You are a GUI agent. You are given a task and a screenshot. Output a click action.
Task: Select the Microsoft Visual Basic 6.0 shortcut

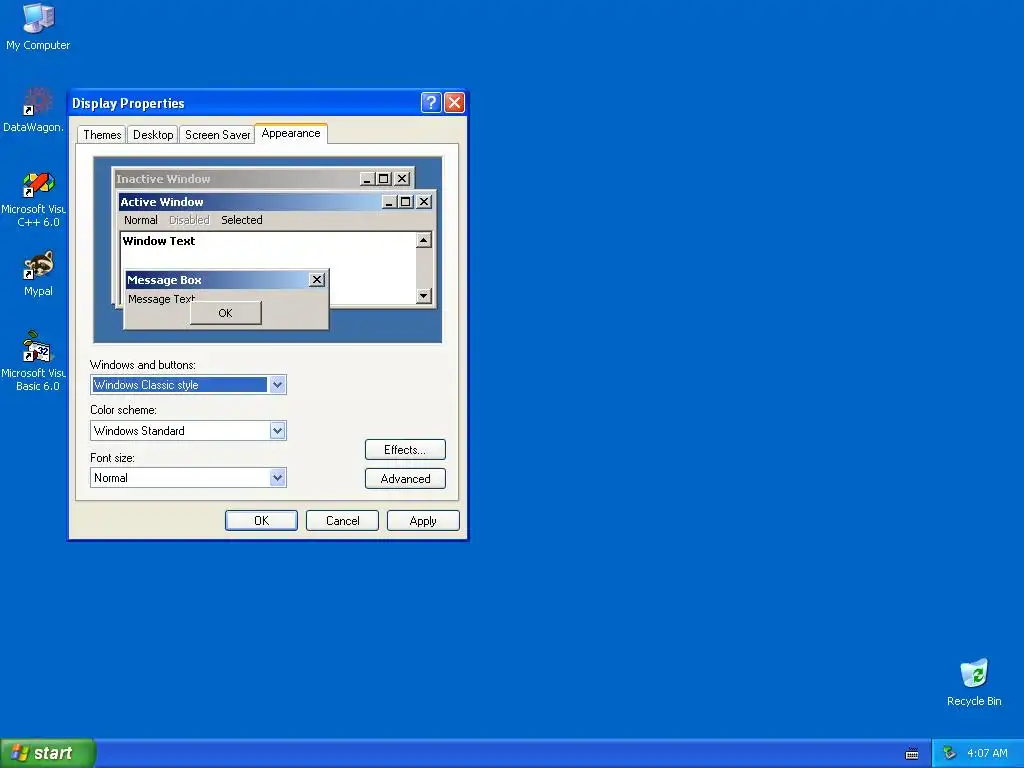click(34, 360)
